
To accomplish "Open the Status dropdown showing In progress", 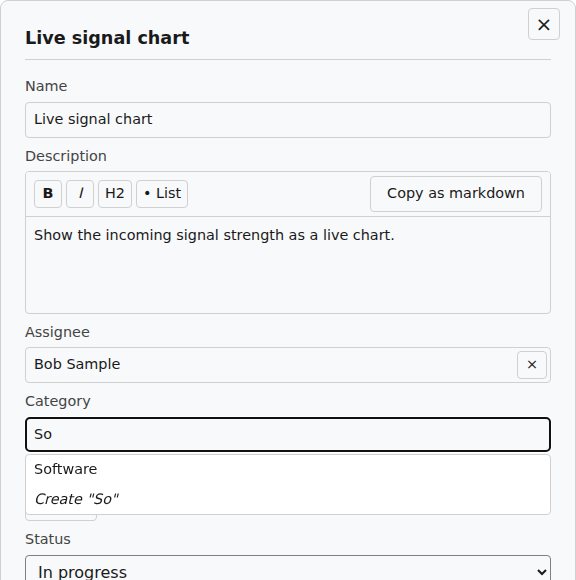I will coord(288,570).
